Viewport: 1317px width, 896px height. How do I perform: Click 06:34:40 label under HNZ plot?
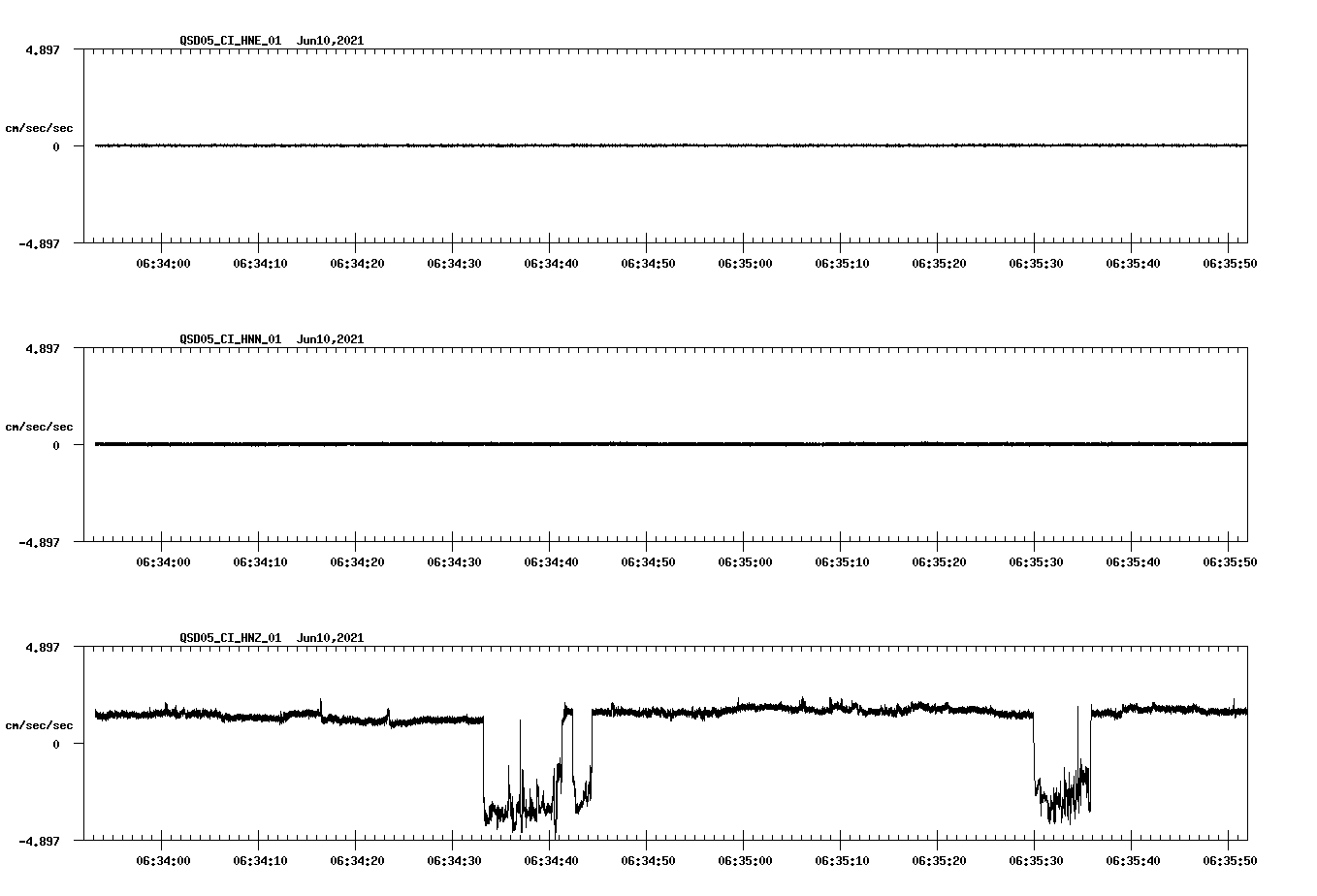(x=551, y=861)
